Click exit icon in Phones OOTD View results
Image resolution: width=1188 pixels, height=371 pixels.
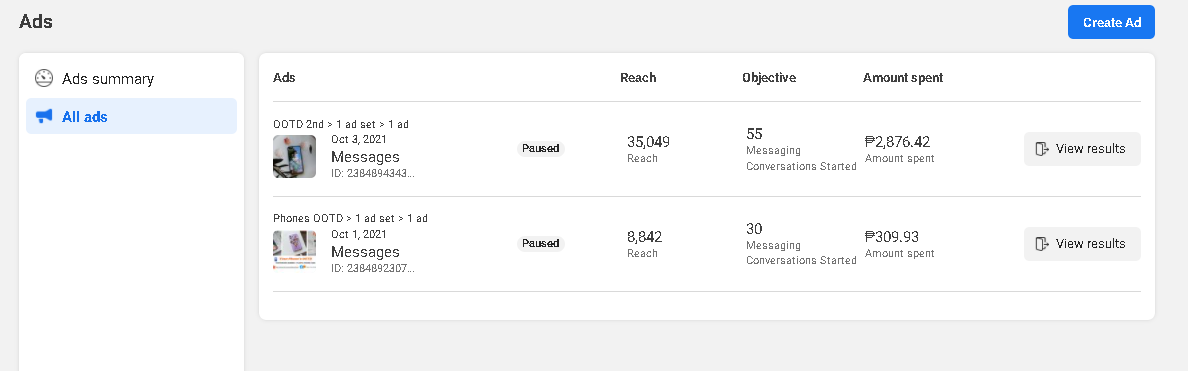pyautogui.click(x=1042, y=244)
